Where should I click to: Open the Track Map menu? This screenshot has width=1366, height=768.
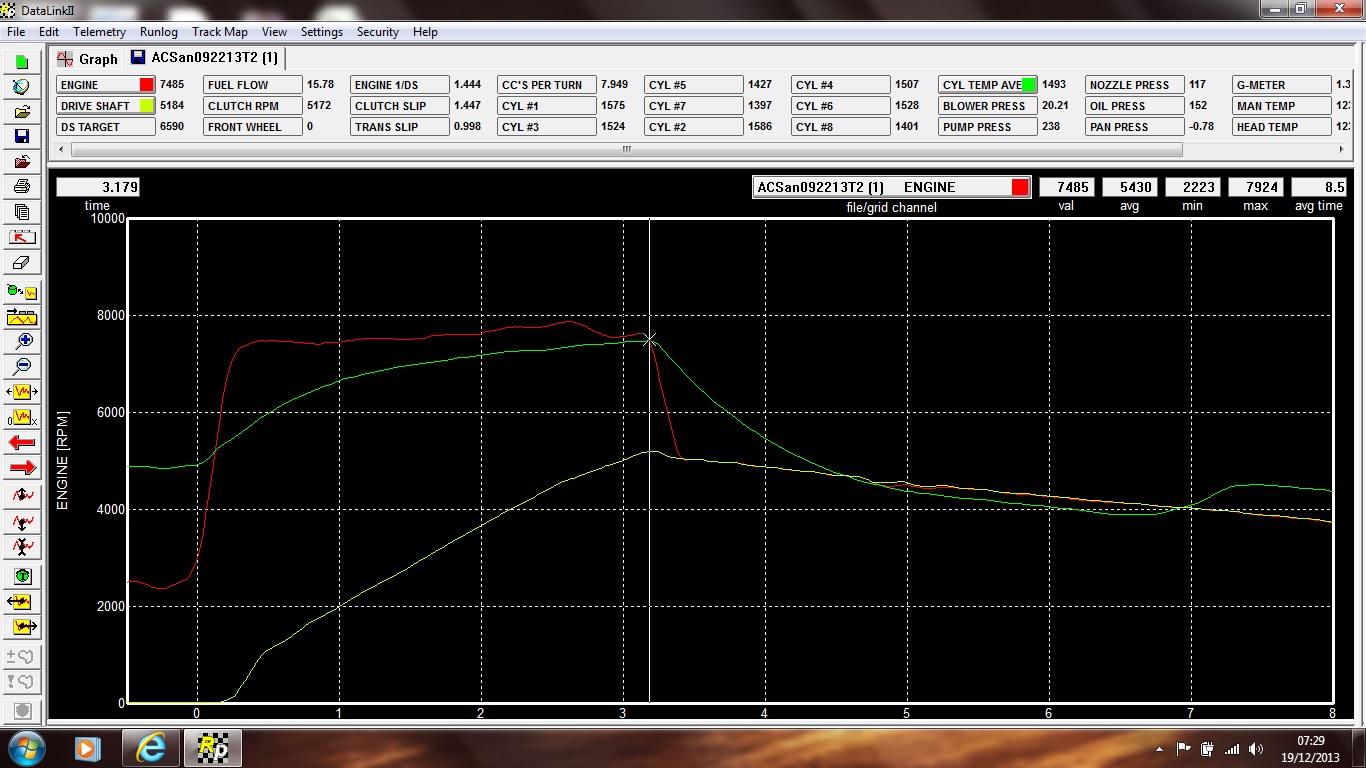219,32
